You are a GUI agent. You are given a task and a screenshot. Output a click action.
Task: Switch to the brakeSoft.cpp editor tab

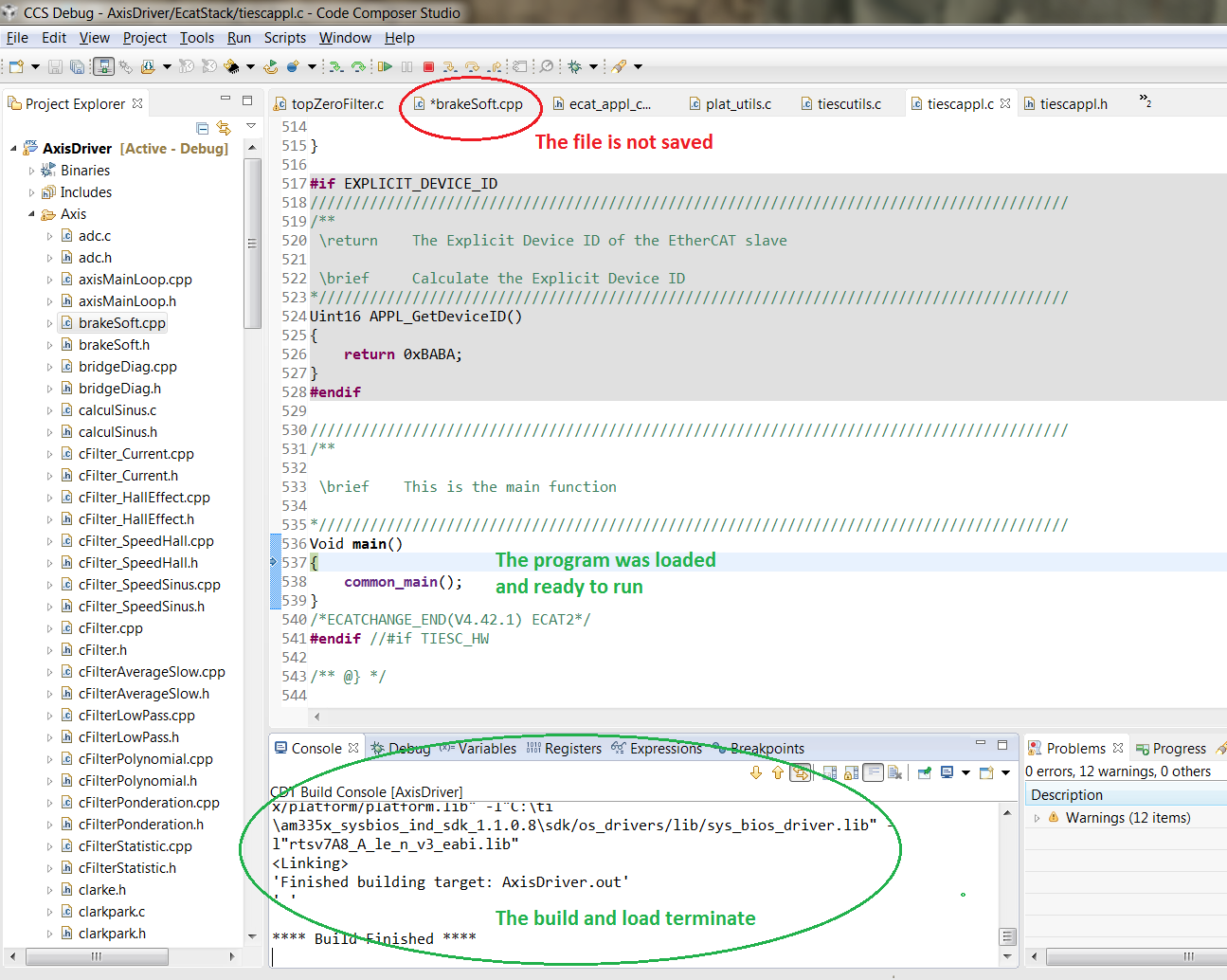tap(468, 104)
